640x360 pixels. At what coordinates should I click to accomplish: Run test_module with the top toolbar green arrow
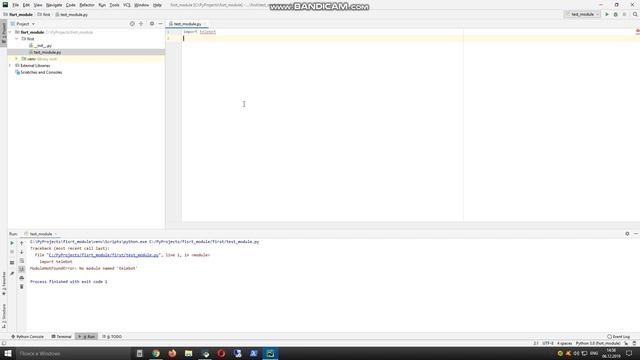click(x=607, y=14)
